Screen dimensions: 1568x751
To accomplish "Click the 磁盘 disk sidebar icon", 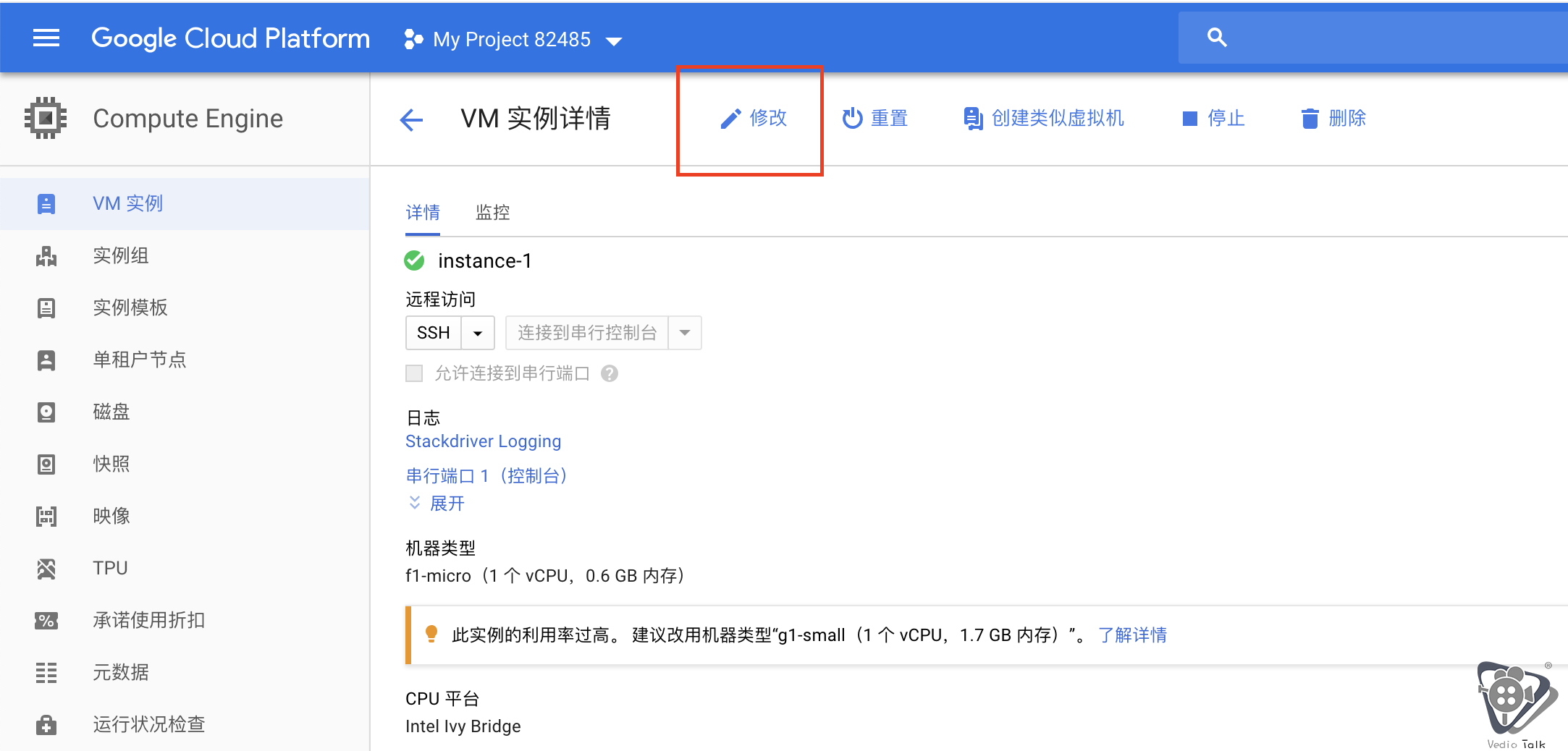I will pos(46,412).
